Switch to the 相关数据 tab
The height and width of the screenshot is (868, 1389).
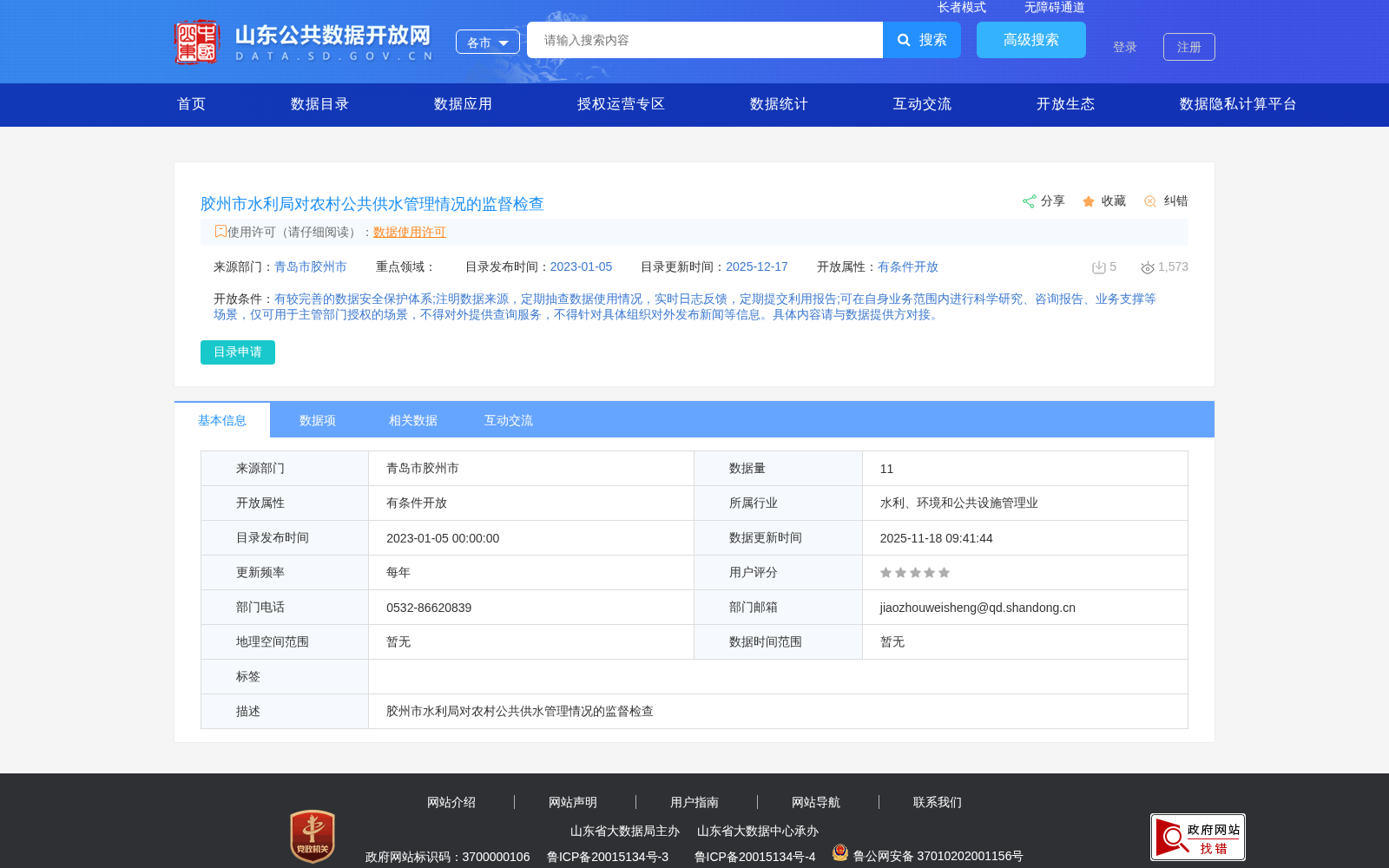click(413, 420)
